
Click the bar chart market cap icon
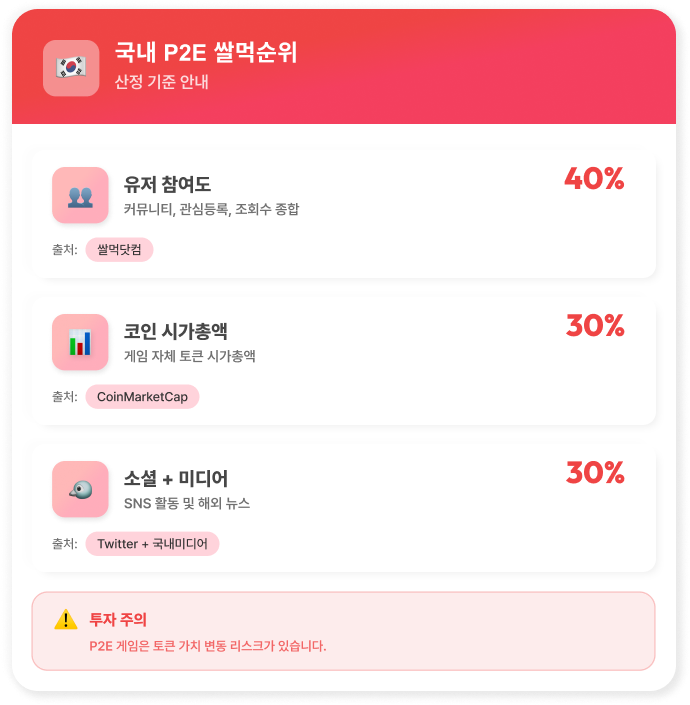coord(80,342)
